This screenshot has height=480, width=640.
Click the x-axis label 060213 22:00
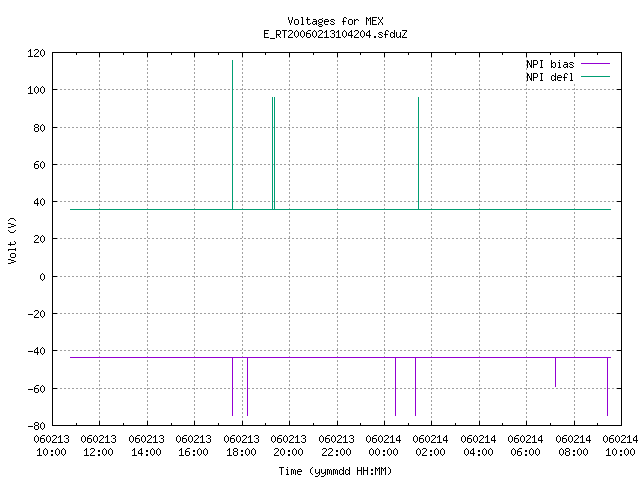(x=336, y=446)
